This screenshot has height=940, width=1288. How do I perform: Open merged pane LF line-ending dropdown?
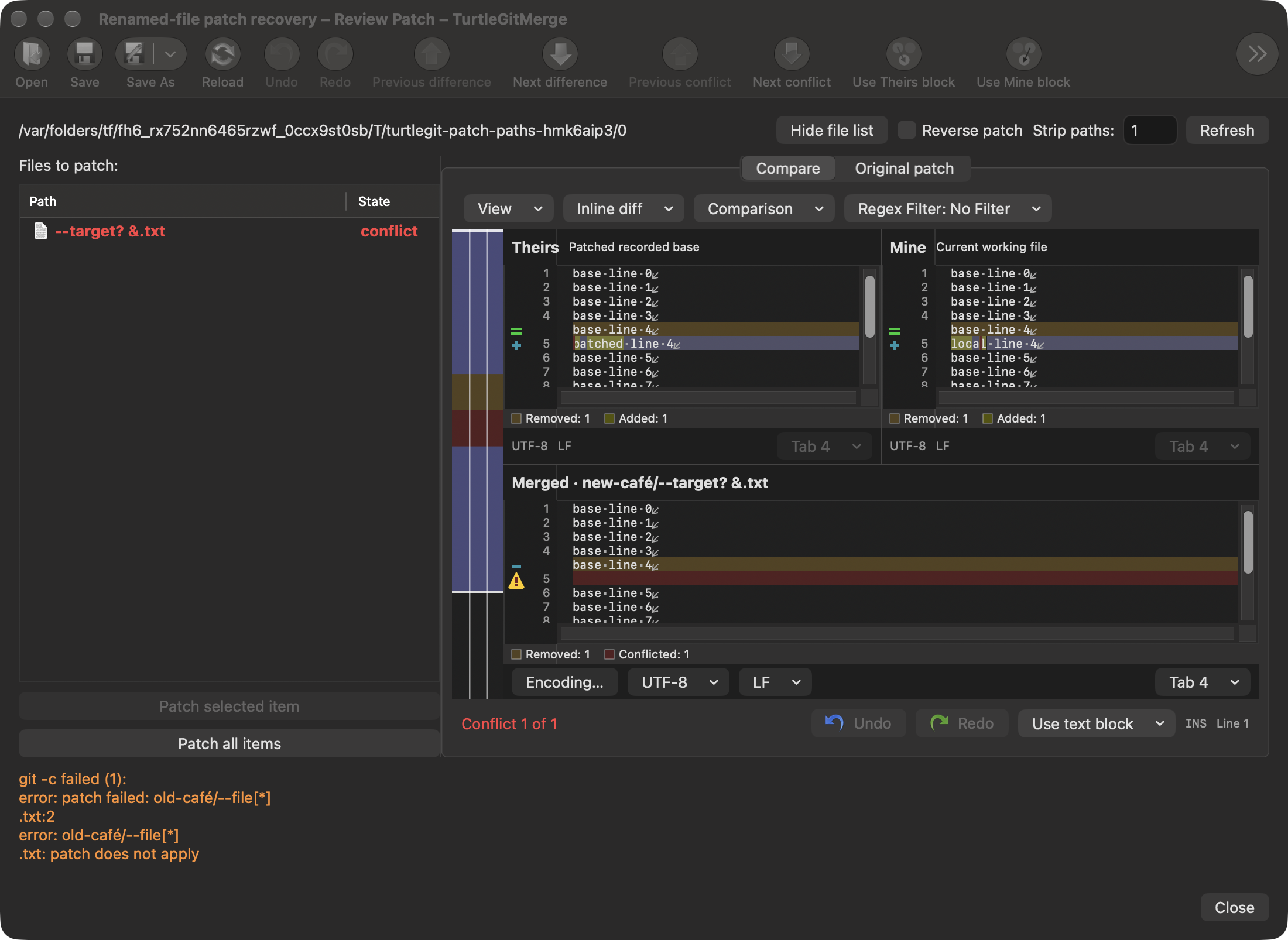[775, 682]
